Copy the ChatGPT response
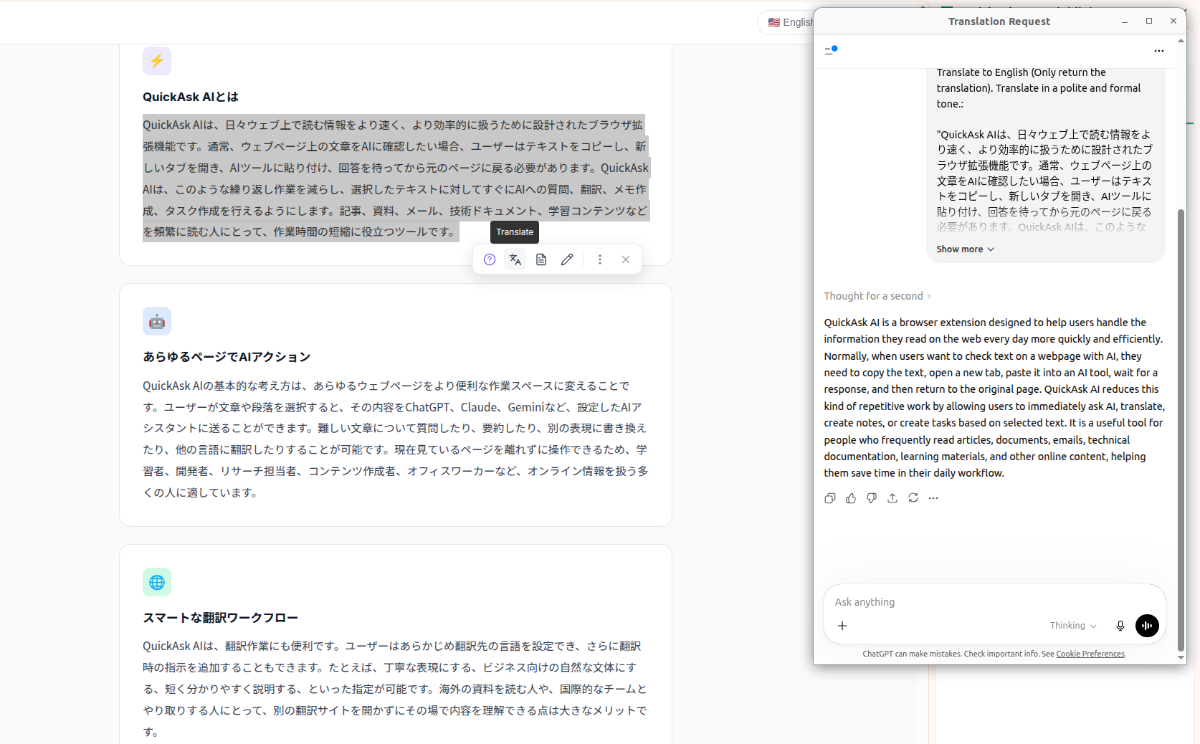The image size is (1200, 744). coord(830,498)
